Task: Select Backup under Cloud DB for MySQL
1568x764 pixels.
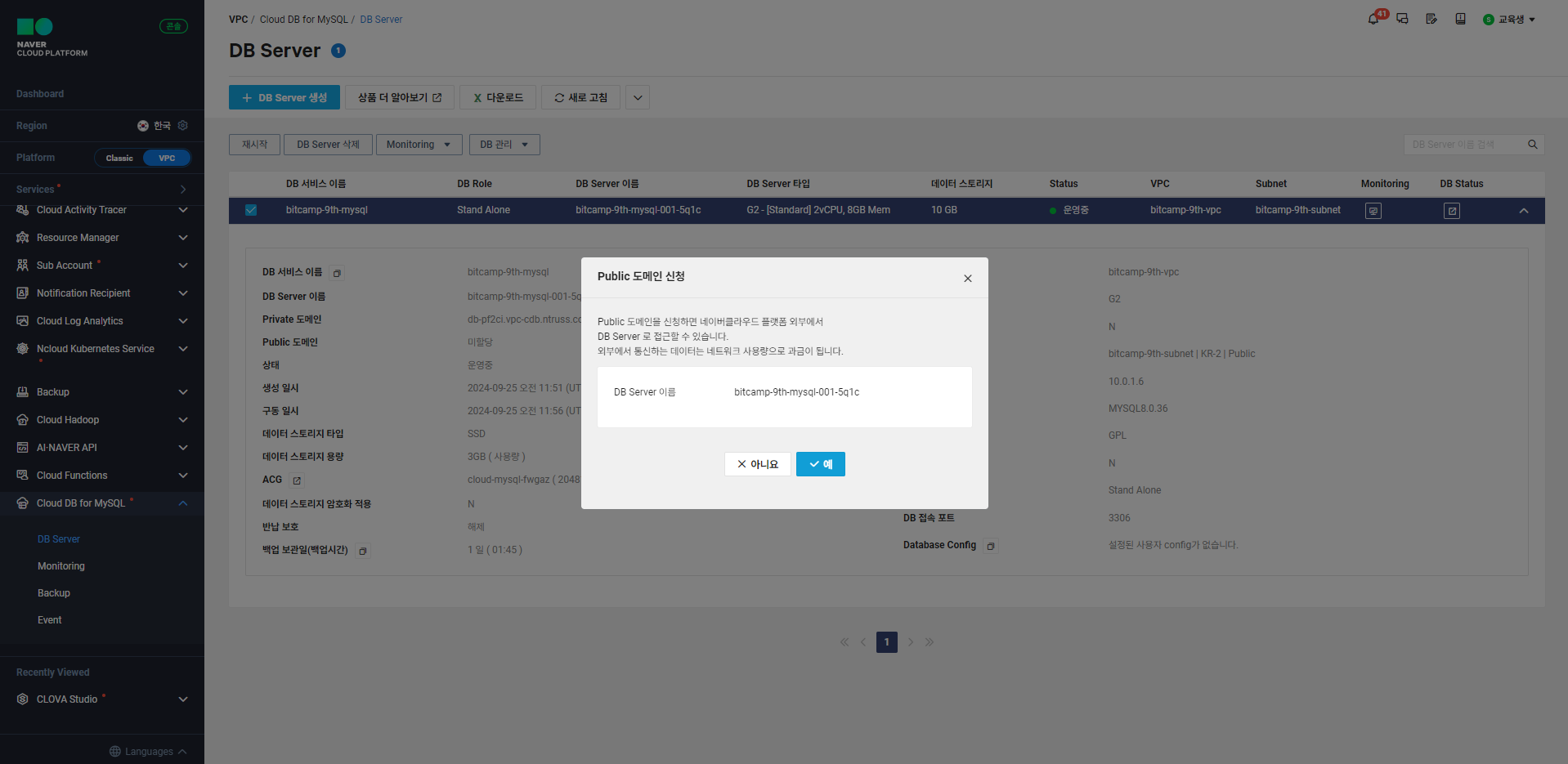Action: click(x=54, y=593)
